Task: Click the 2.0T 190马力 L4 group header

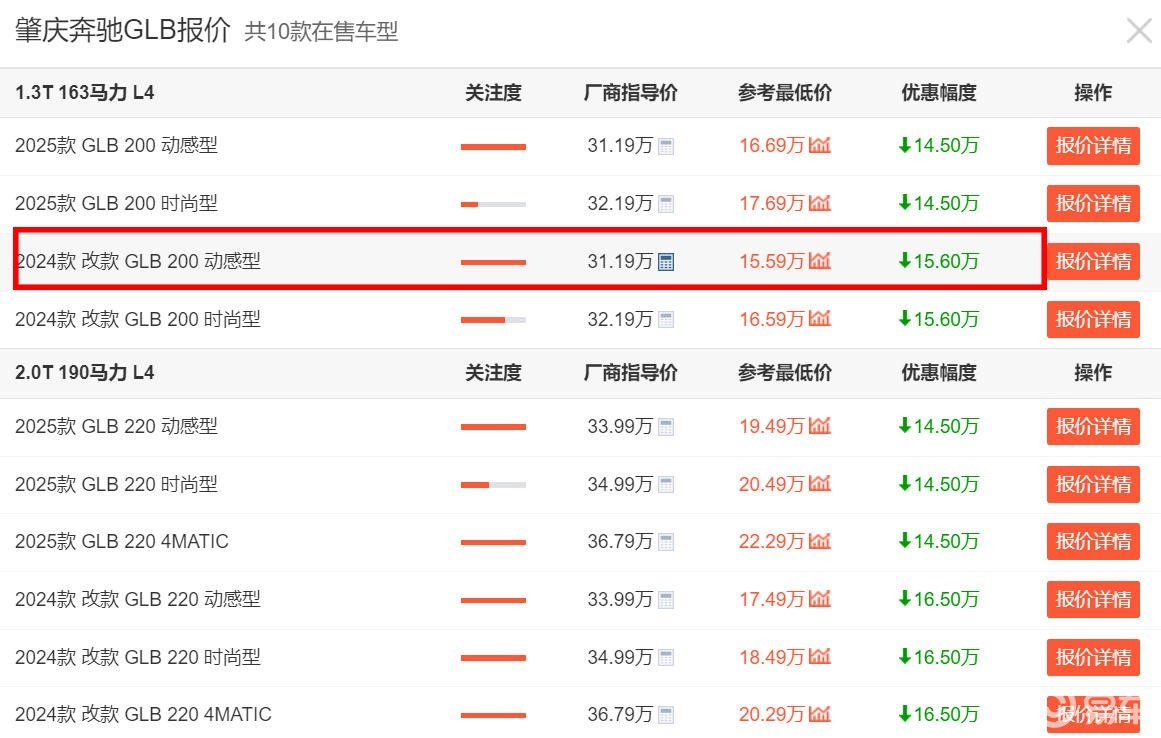Action: 85,373
